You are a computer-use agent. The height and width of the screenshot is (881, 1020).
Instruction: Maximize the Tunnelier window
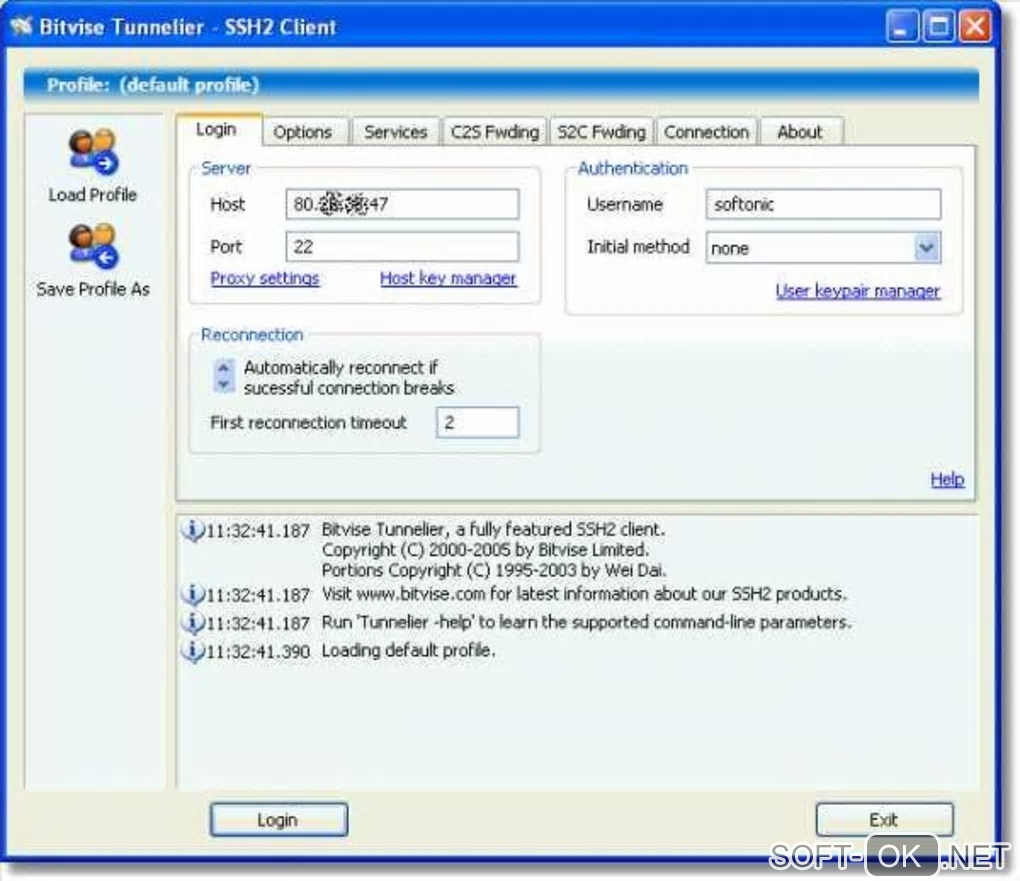coord(939,27)
